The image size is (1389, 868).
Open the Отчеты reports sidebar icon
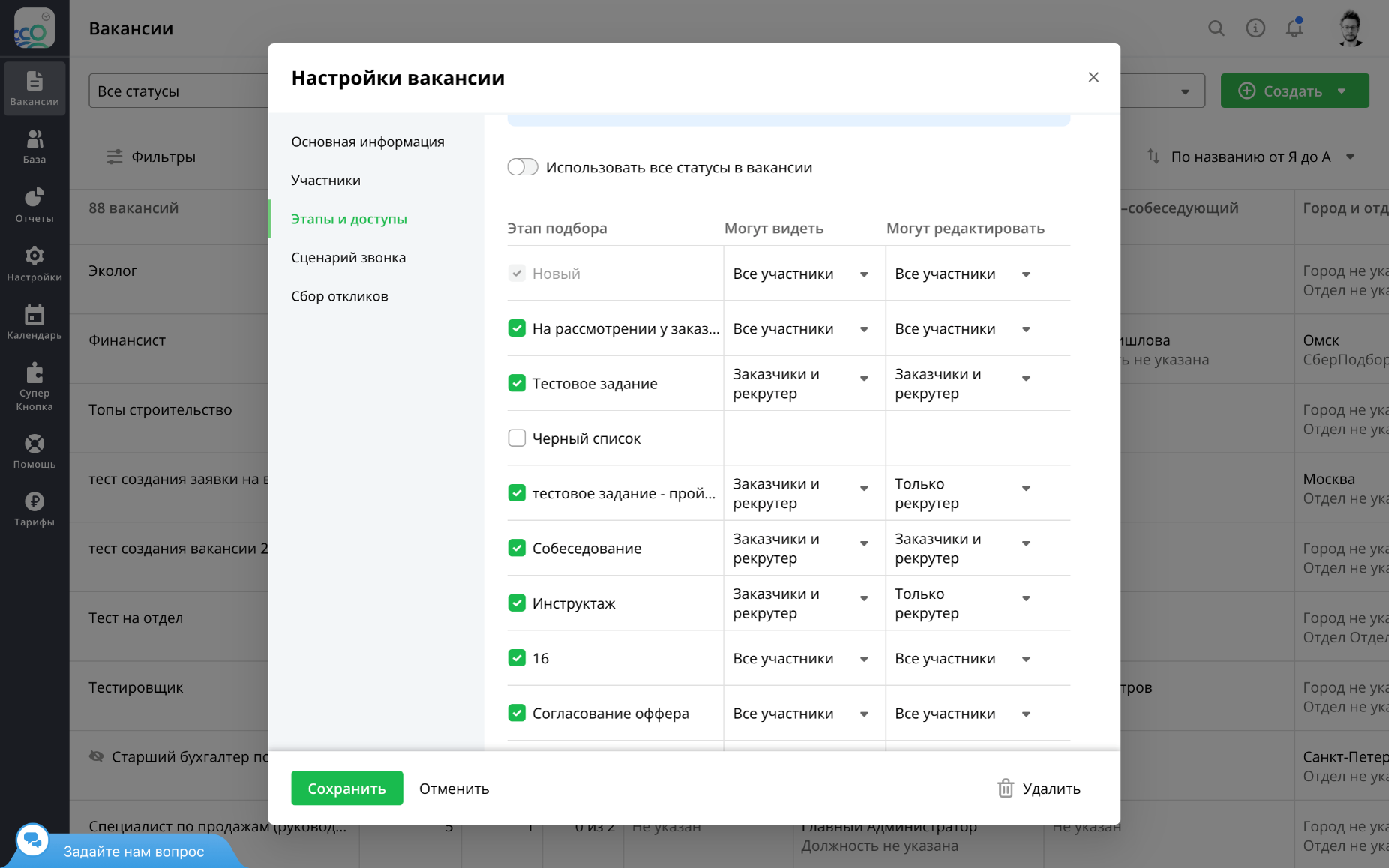(34, 198)
